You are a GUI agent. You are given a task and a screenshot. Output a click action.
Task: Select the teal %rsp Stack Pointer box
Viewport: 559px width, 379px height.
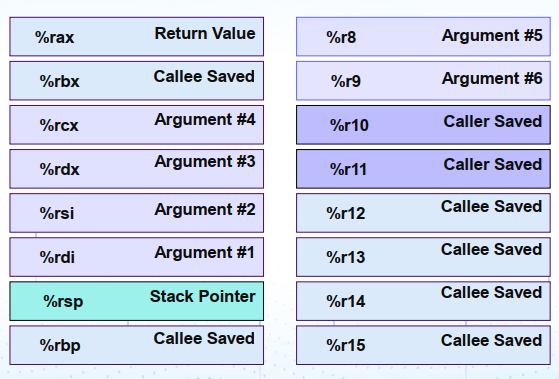(137, 301)
